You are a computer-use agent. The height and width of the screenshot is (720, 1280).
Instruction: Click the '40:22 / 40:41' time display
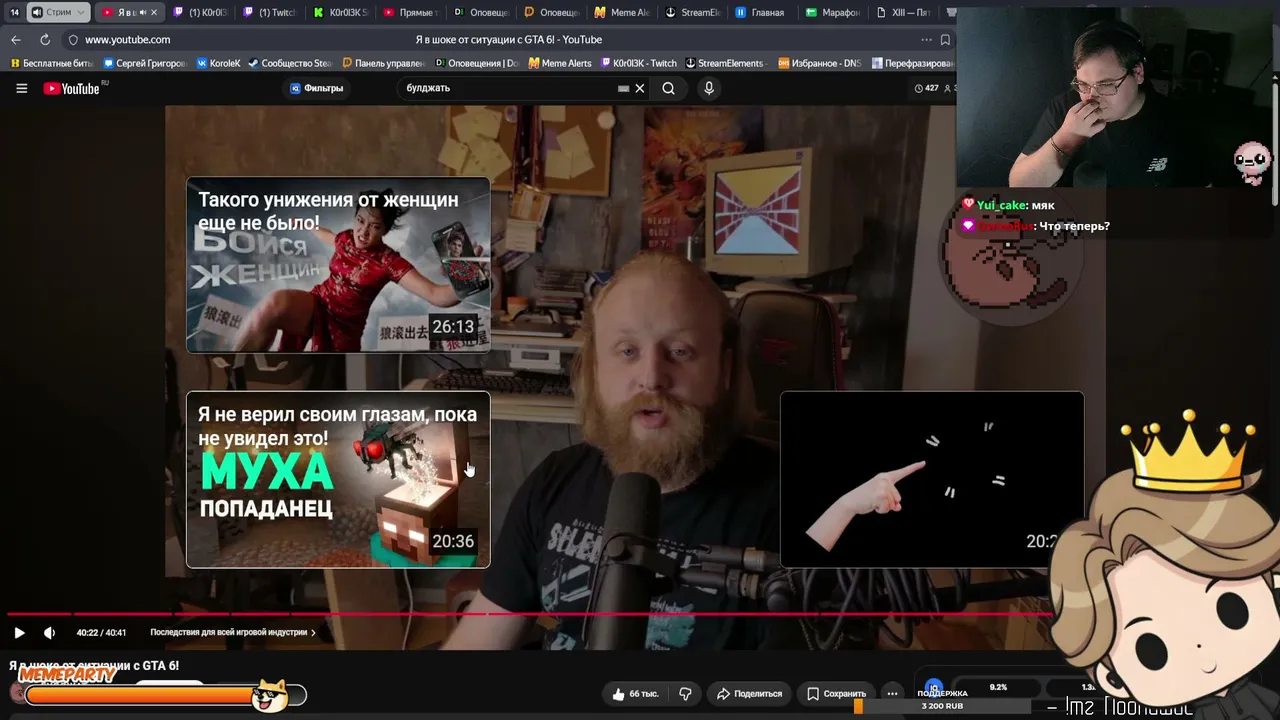click(x=101, y=632)
